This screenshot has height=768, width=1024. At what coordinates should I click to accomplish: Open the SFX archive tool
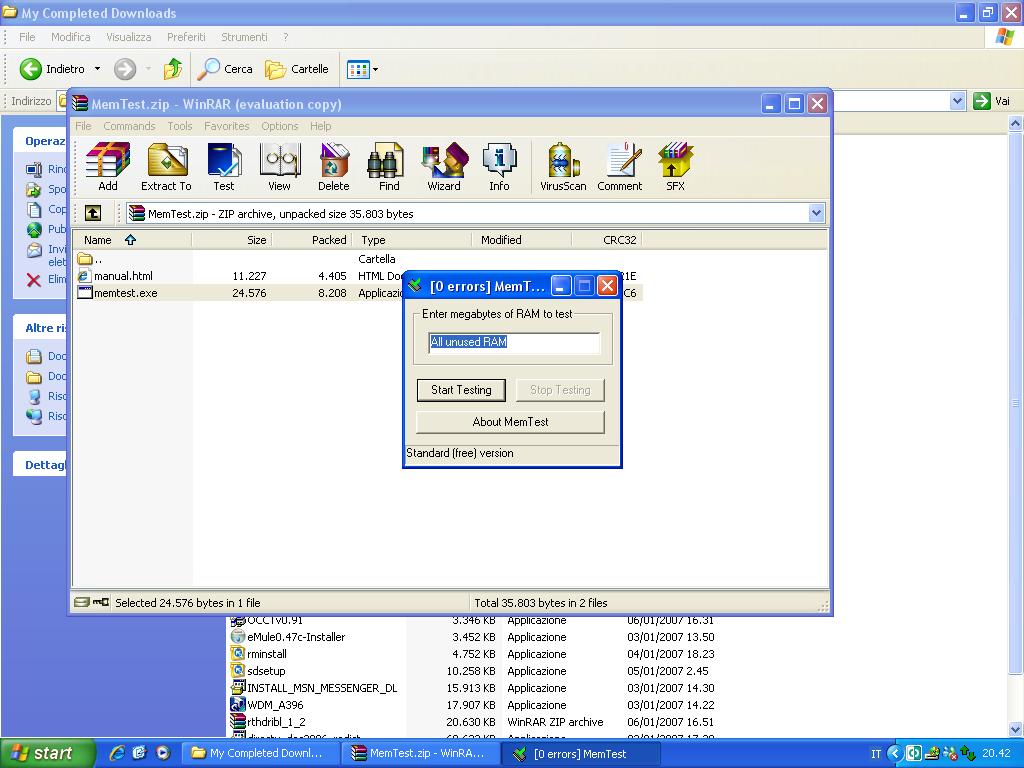676,166
